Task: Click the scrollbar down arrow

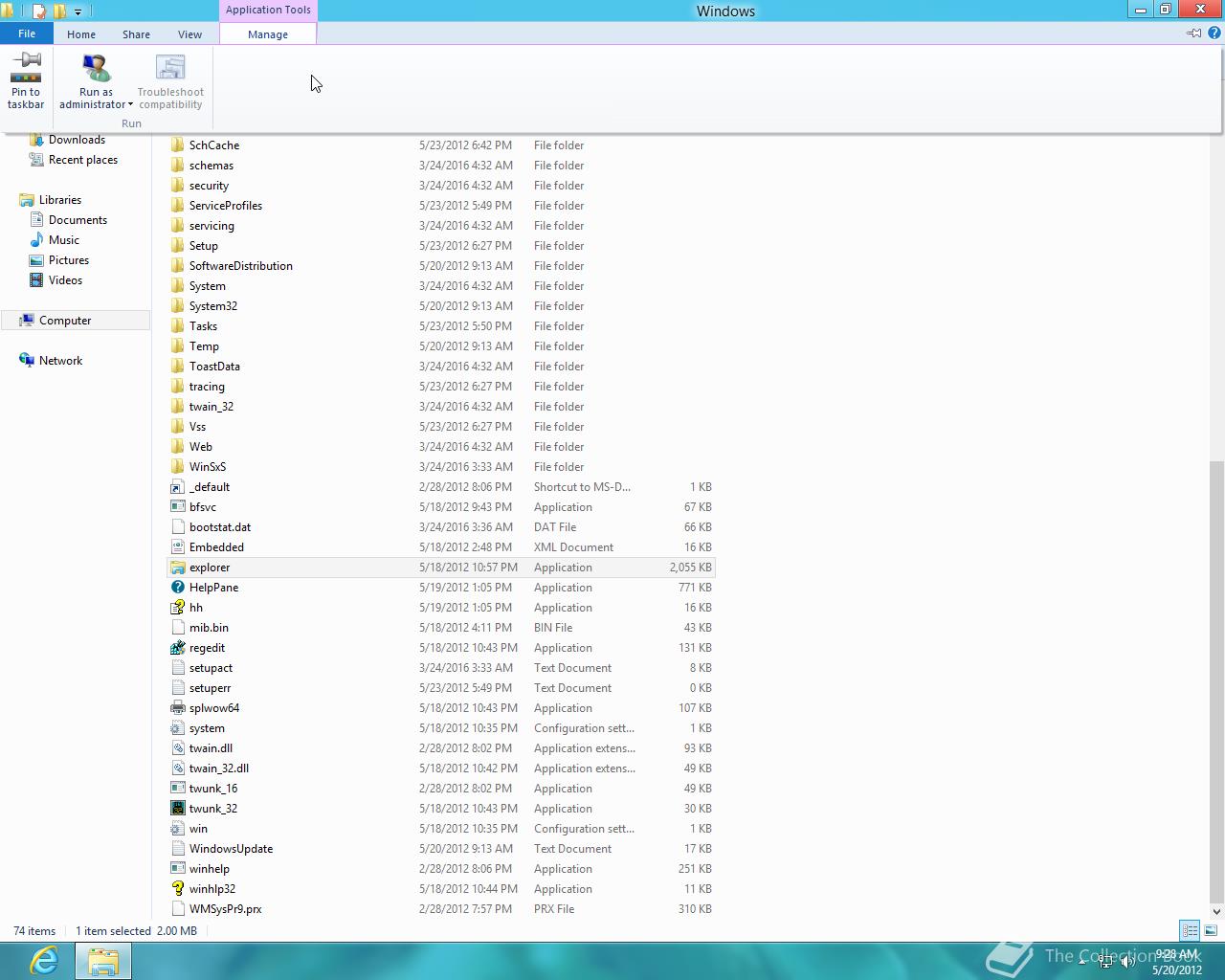Action: (x=1216, y=911)
